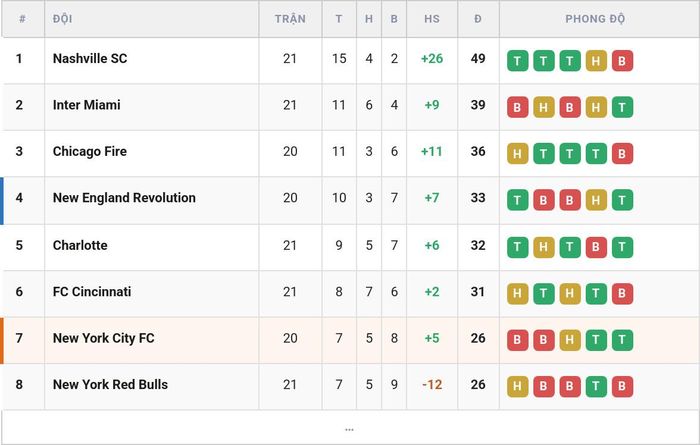The image size is (700, 445).
Task: Sort by the TRẬN column header
Action: [x=290, y=19]
